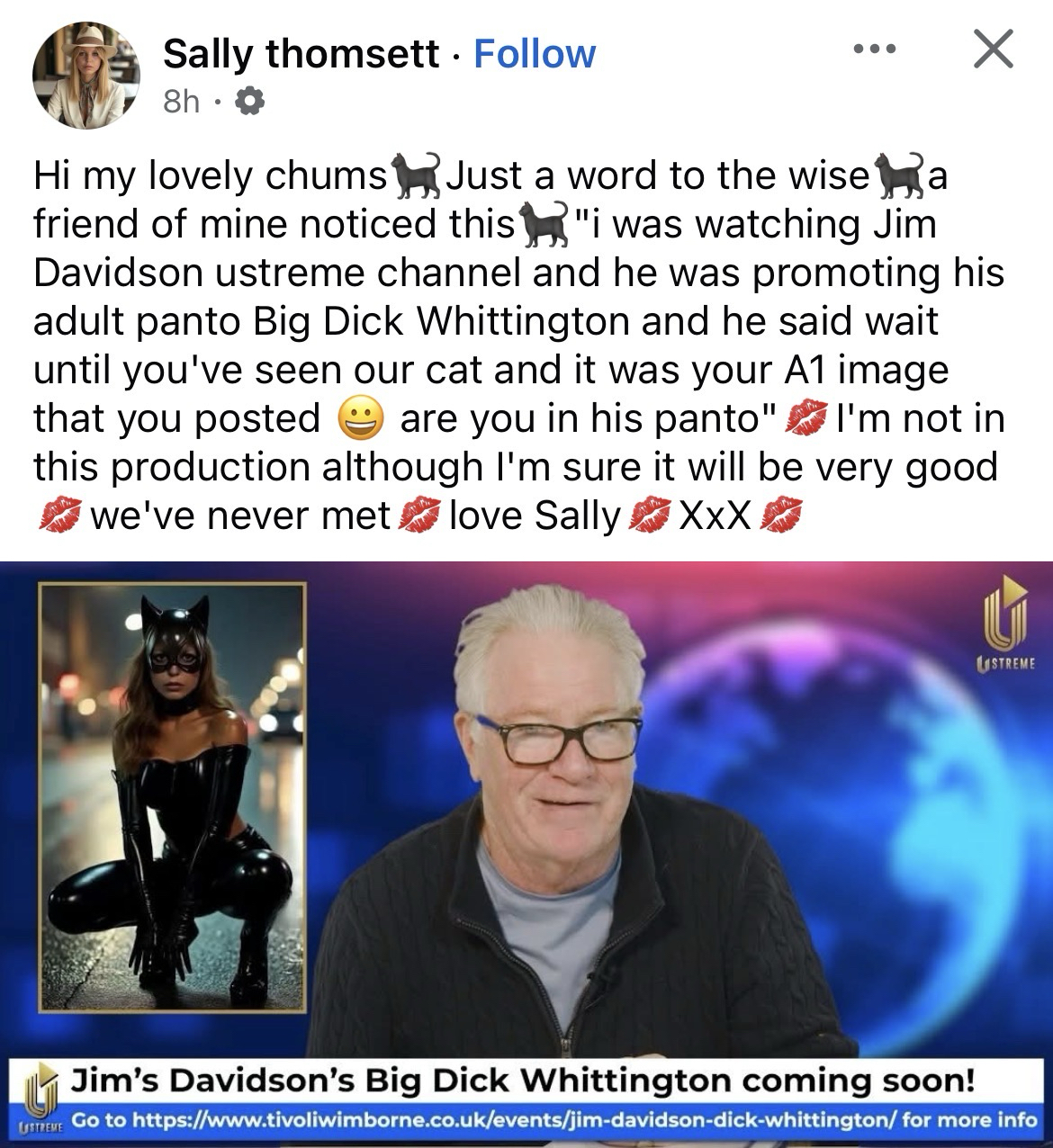
Task: Click the post text paragraph to expand
Action: pos(518,346)
